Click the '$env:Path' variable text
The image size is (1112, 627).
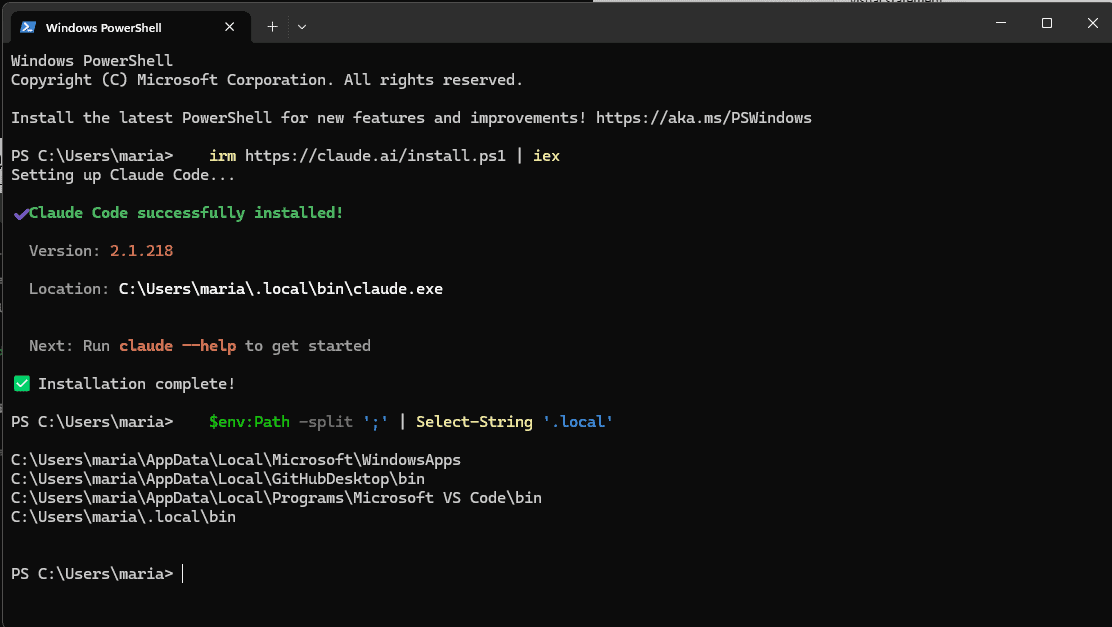tap(249, 422)
